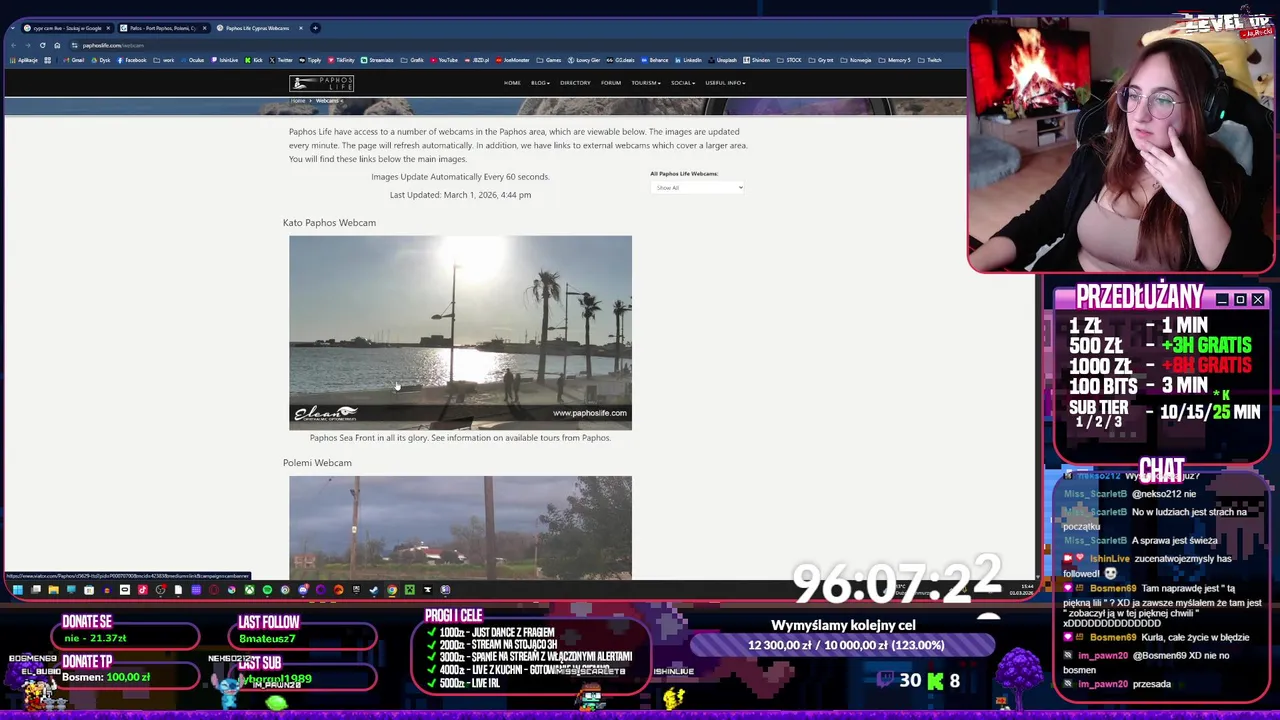Screen dimensions: 1280x720
Task: Click 'Last Updated: March 1, 2026, 4:44 pm' text
Action: 460,195
